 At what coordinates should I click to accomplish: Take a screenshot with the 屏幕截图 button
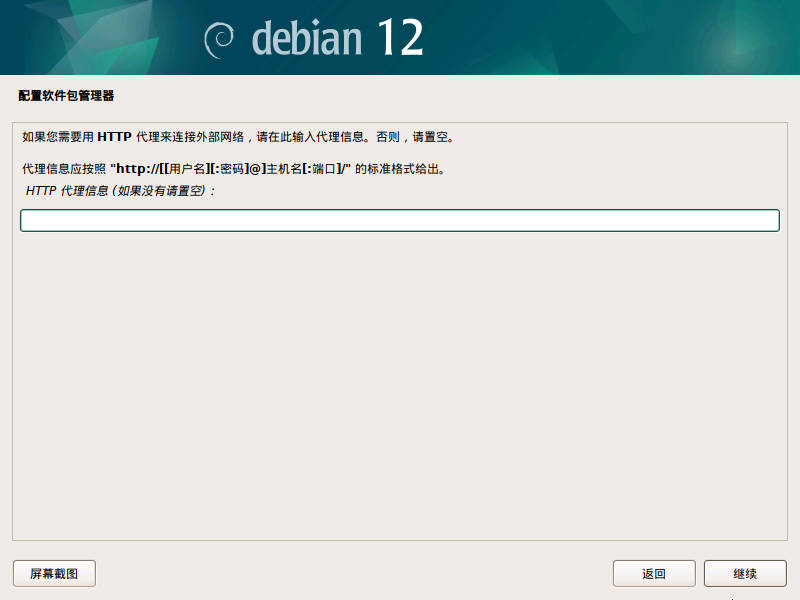(x=54, y=574)
